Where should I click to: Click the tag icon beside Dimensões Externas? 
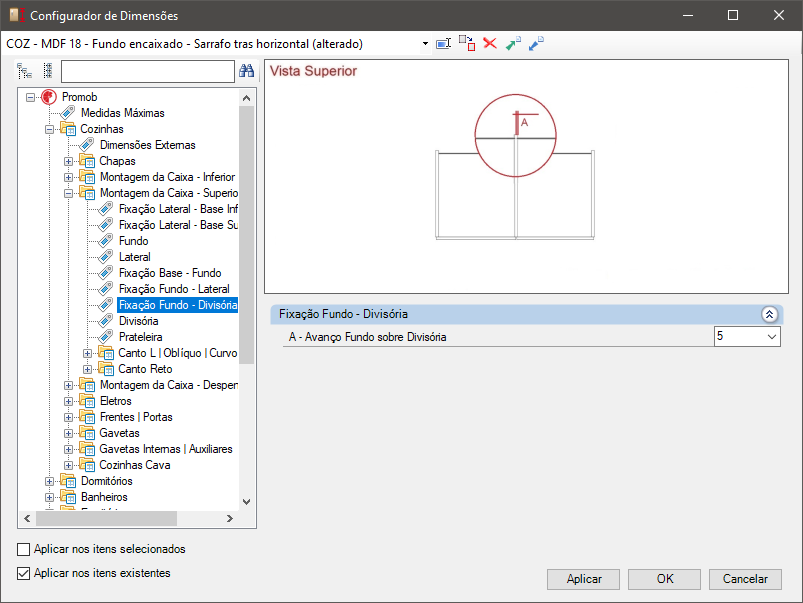click(x=87, y=145)
